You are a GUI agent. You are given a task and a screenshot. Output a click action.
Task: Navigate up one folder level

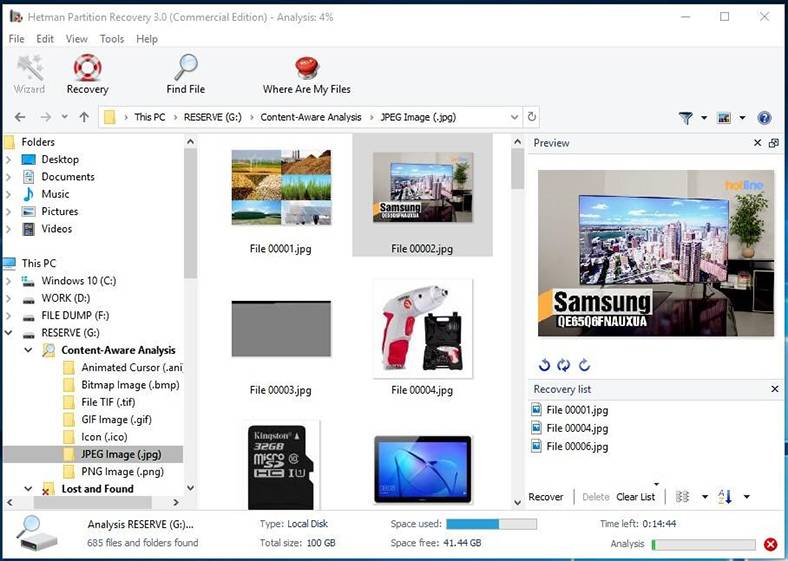84,117
